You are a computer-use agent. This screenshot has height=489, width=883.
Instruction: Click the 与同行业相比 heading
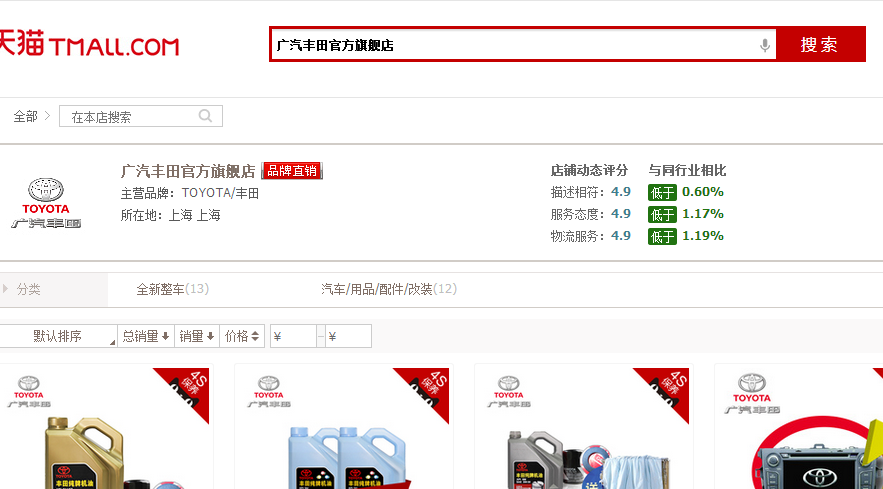pos(687,170)
